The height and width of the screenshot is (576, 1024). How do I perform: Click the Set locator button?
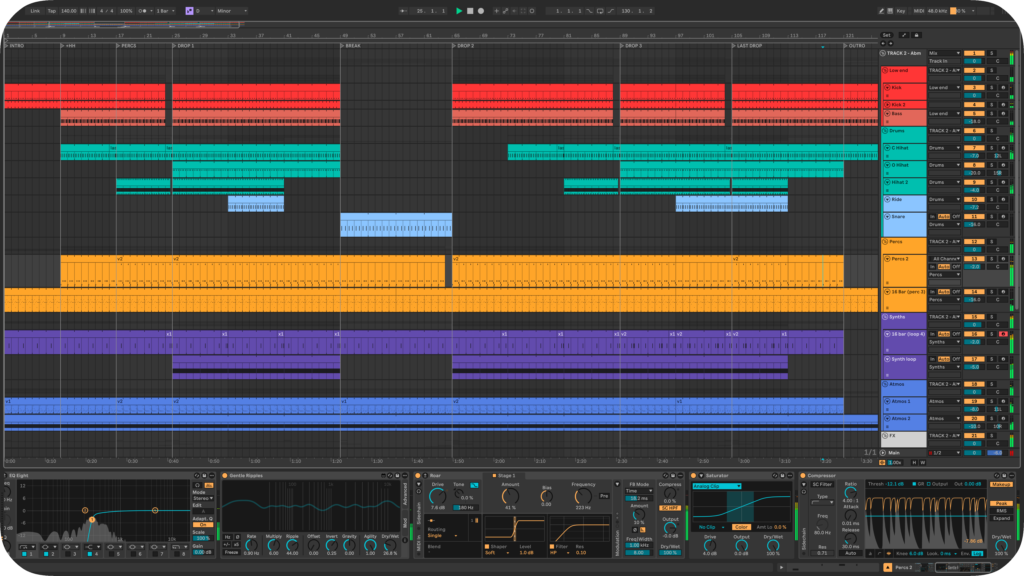[886, 35]
